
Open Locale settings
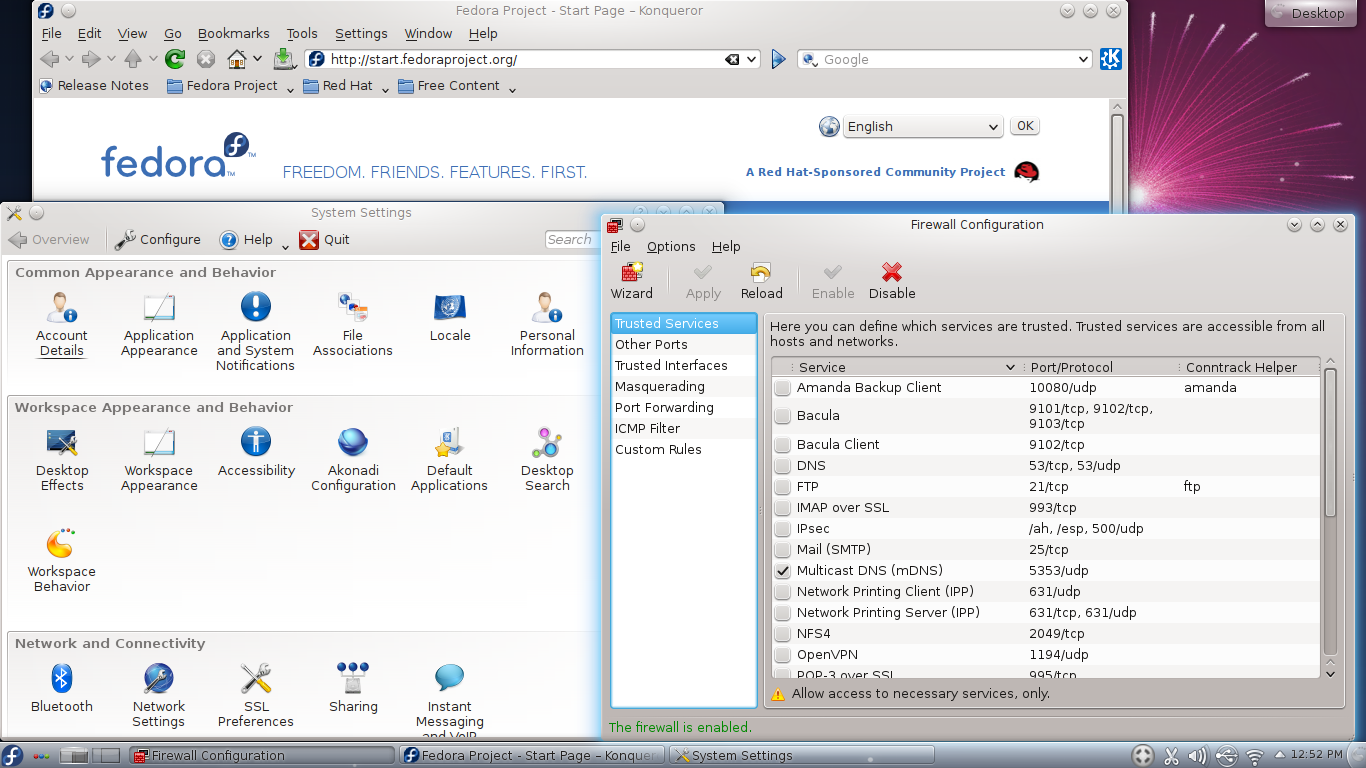pyautogui.click(x=450, y=318)
